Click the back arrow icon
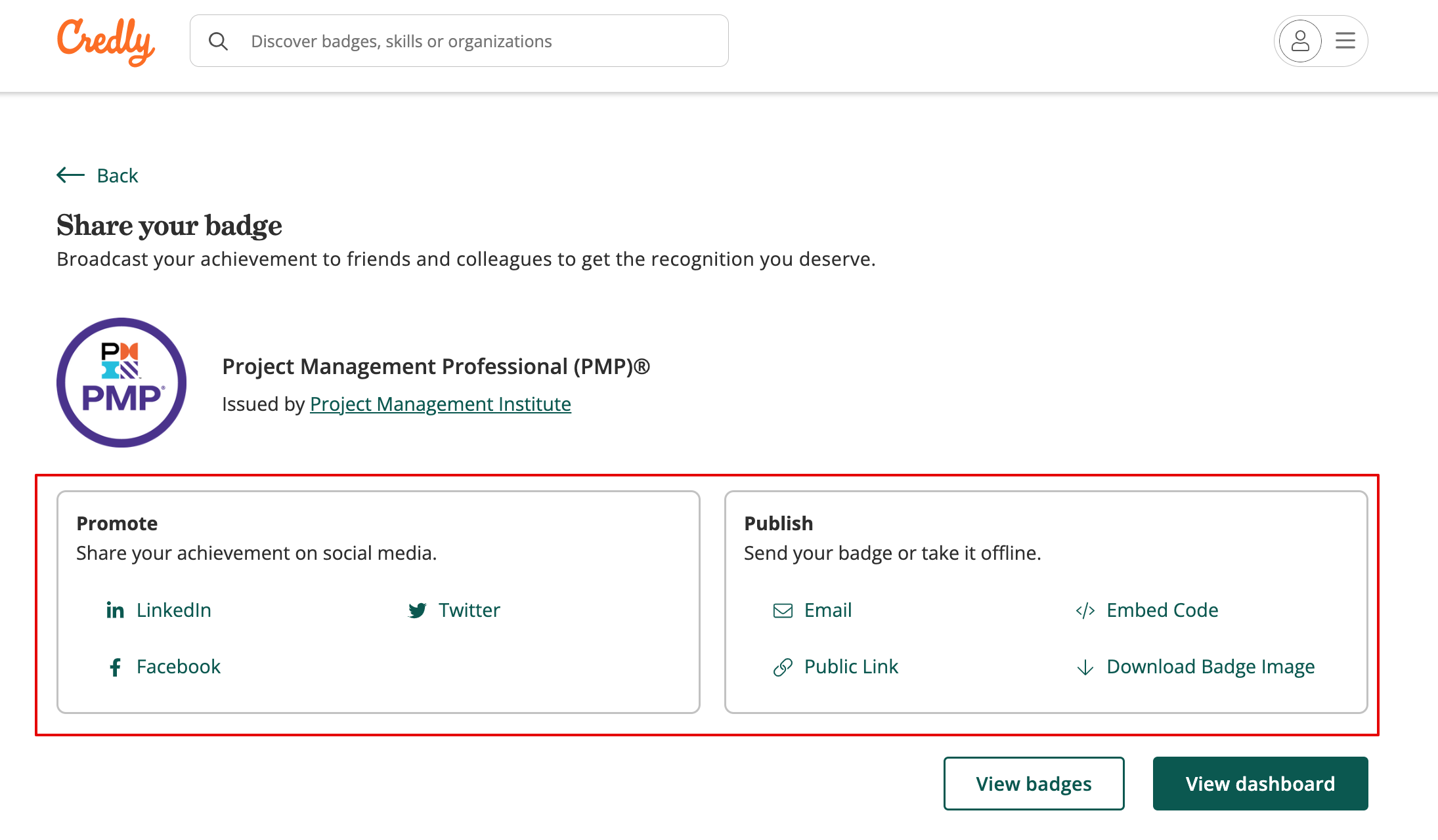 70,175
